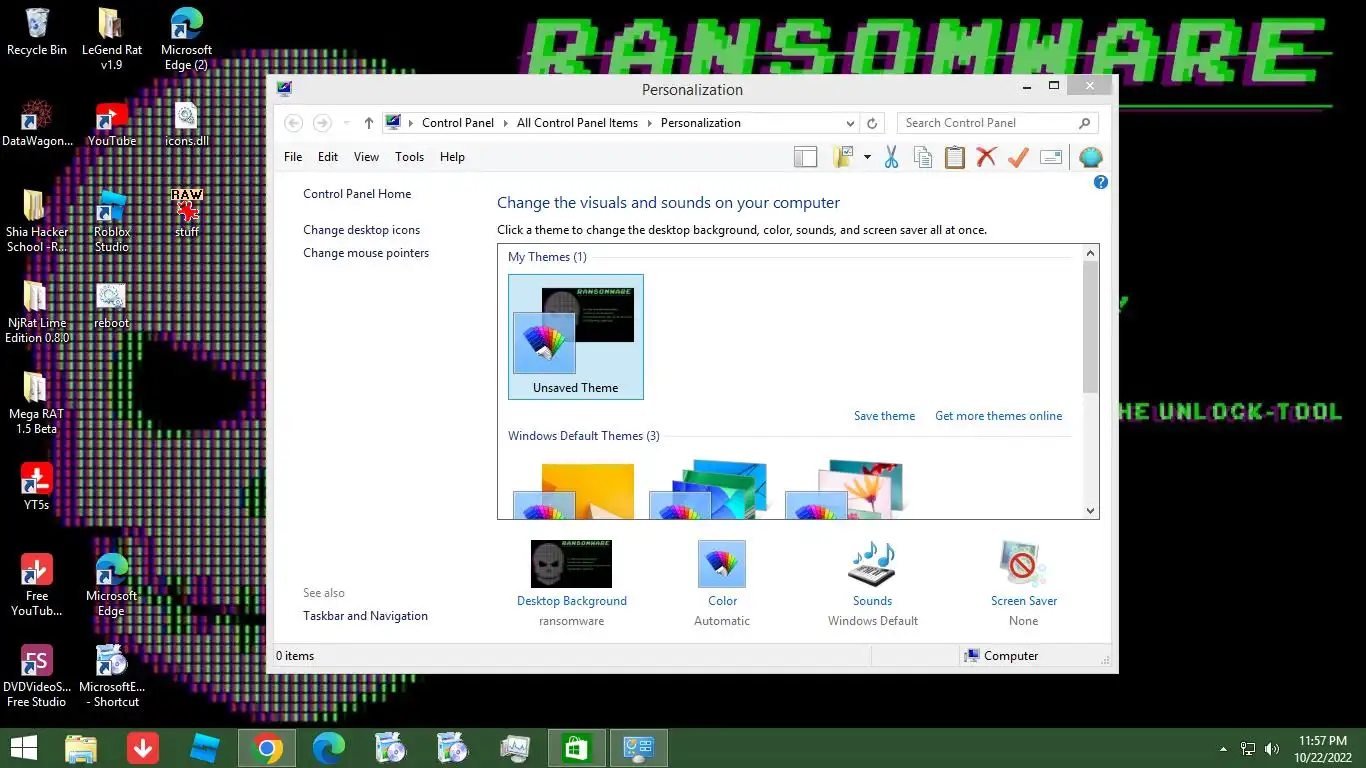Open File Explorer from the taskbar
Screen dimensions: 1366x768
[81, 748]
